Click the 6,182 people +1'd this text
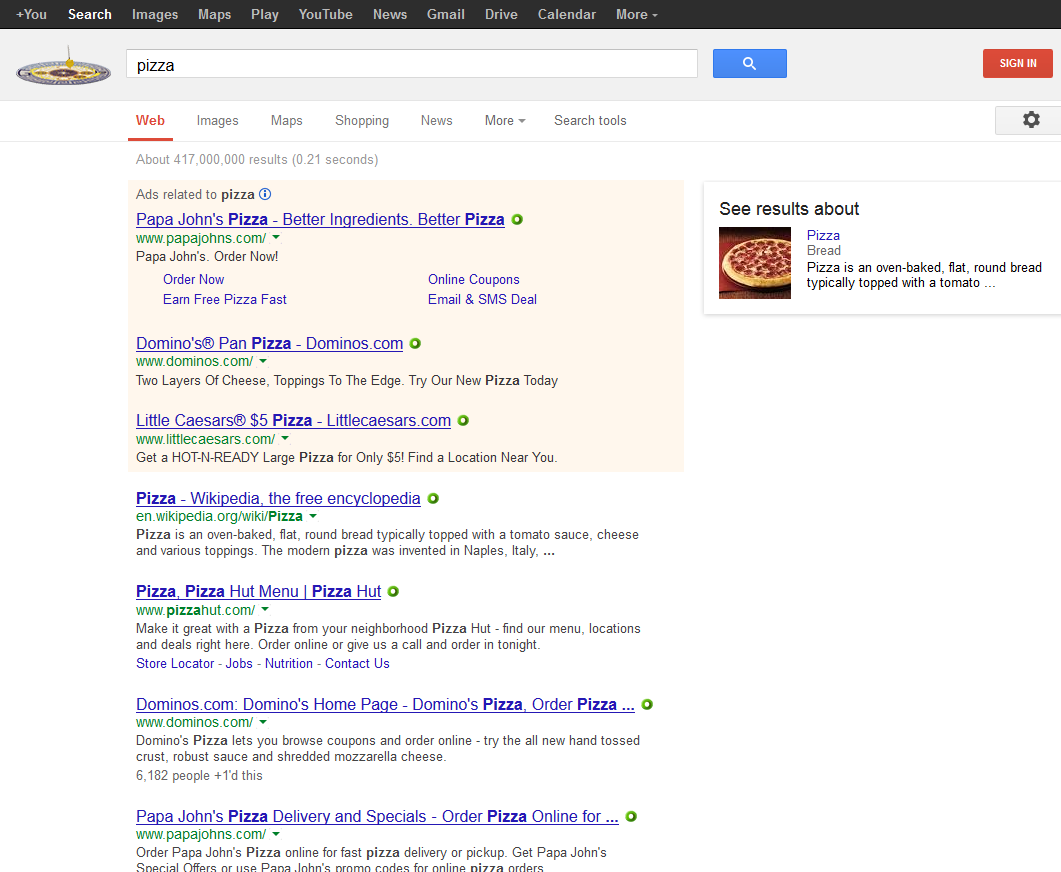 pos(199,776)
